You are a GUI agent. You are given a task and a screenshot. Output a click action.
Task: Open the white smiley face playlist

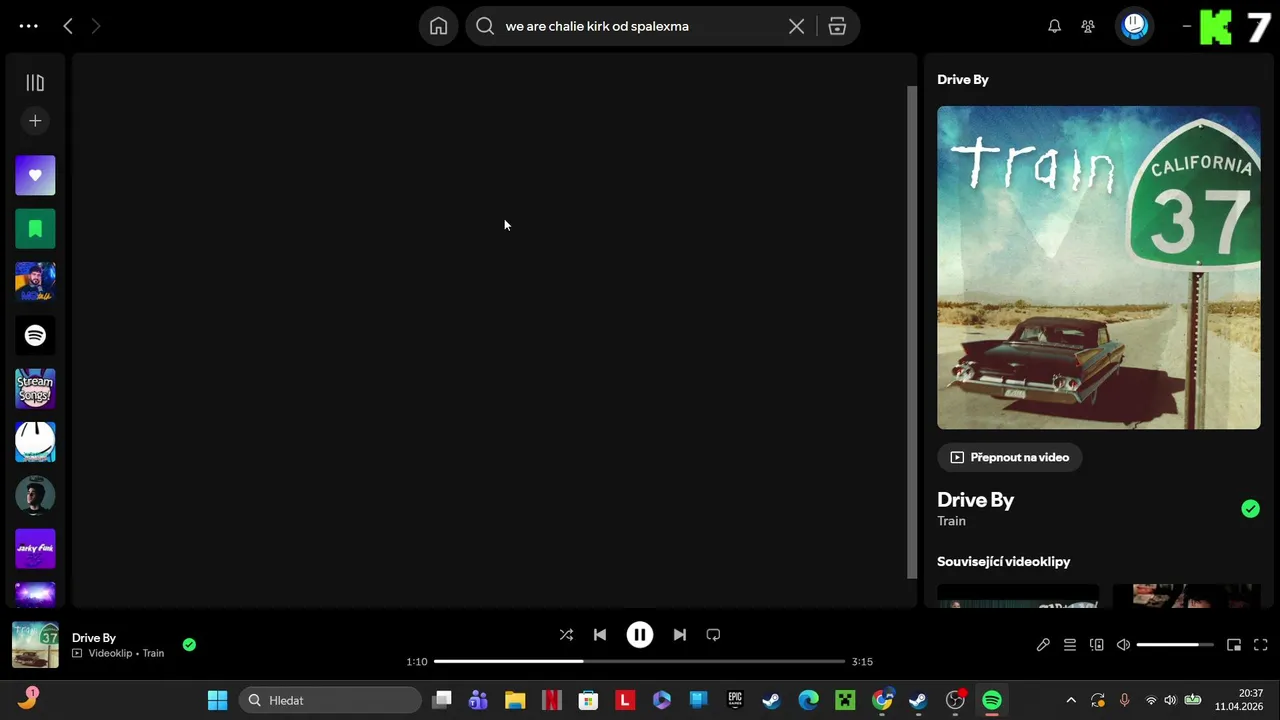[x=35, y=441]
